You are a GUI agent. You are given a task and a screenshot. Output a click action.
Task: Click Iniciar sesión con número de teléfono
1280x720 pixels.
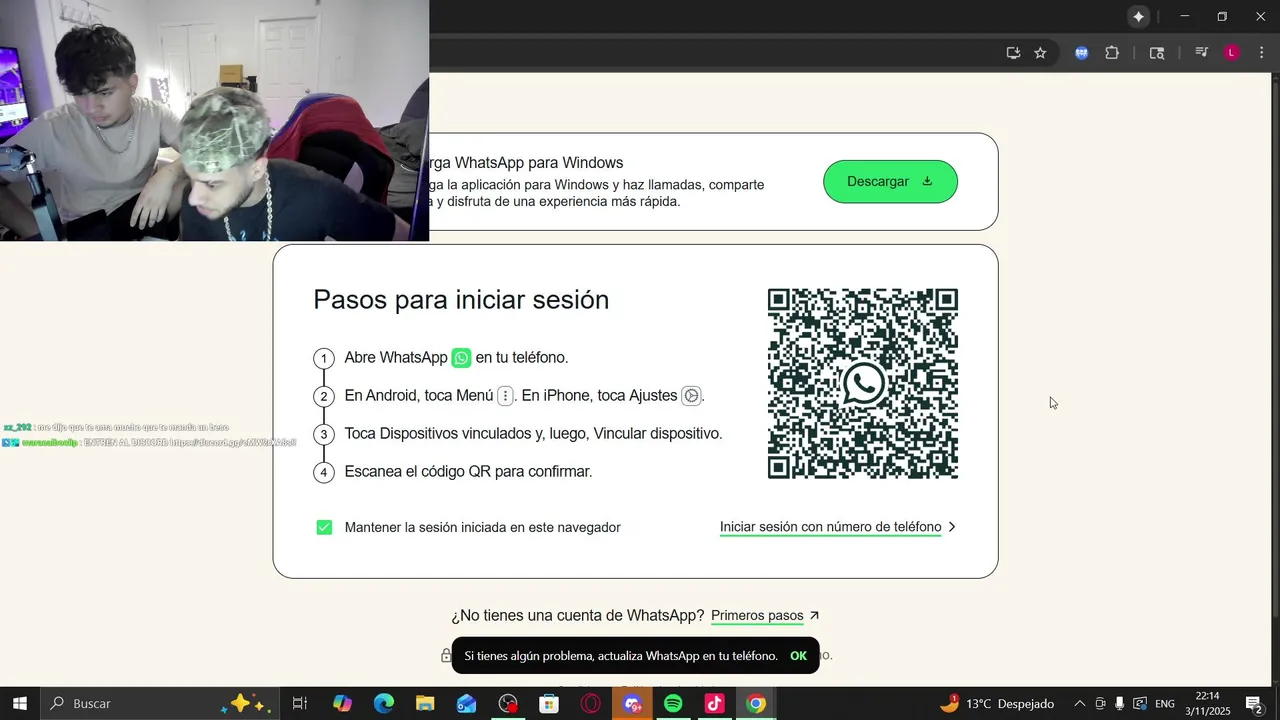pos(830,527)
